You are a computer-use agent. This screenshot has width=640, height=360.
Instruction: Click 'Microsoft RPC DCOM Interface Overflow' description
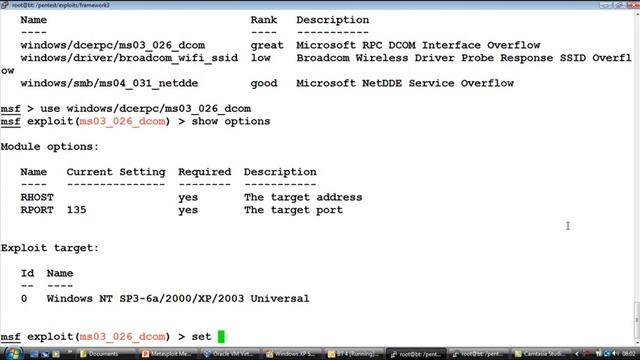pyautogui.click(x=418, y=45)
